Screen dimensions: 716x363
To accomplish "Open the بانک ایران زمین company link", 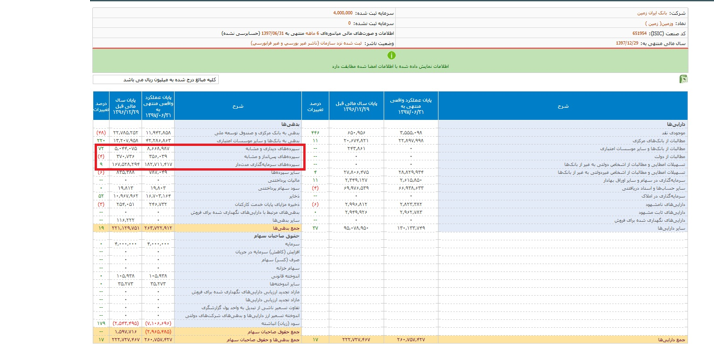I will pyautogui.click(x=652, y=14).
